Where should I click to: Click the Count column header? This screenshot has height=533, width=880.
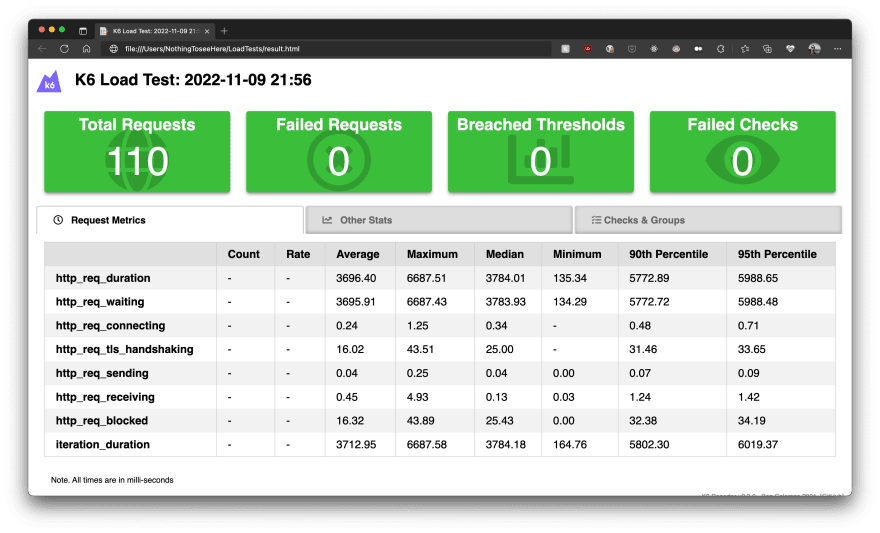click(244, 254)
